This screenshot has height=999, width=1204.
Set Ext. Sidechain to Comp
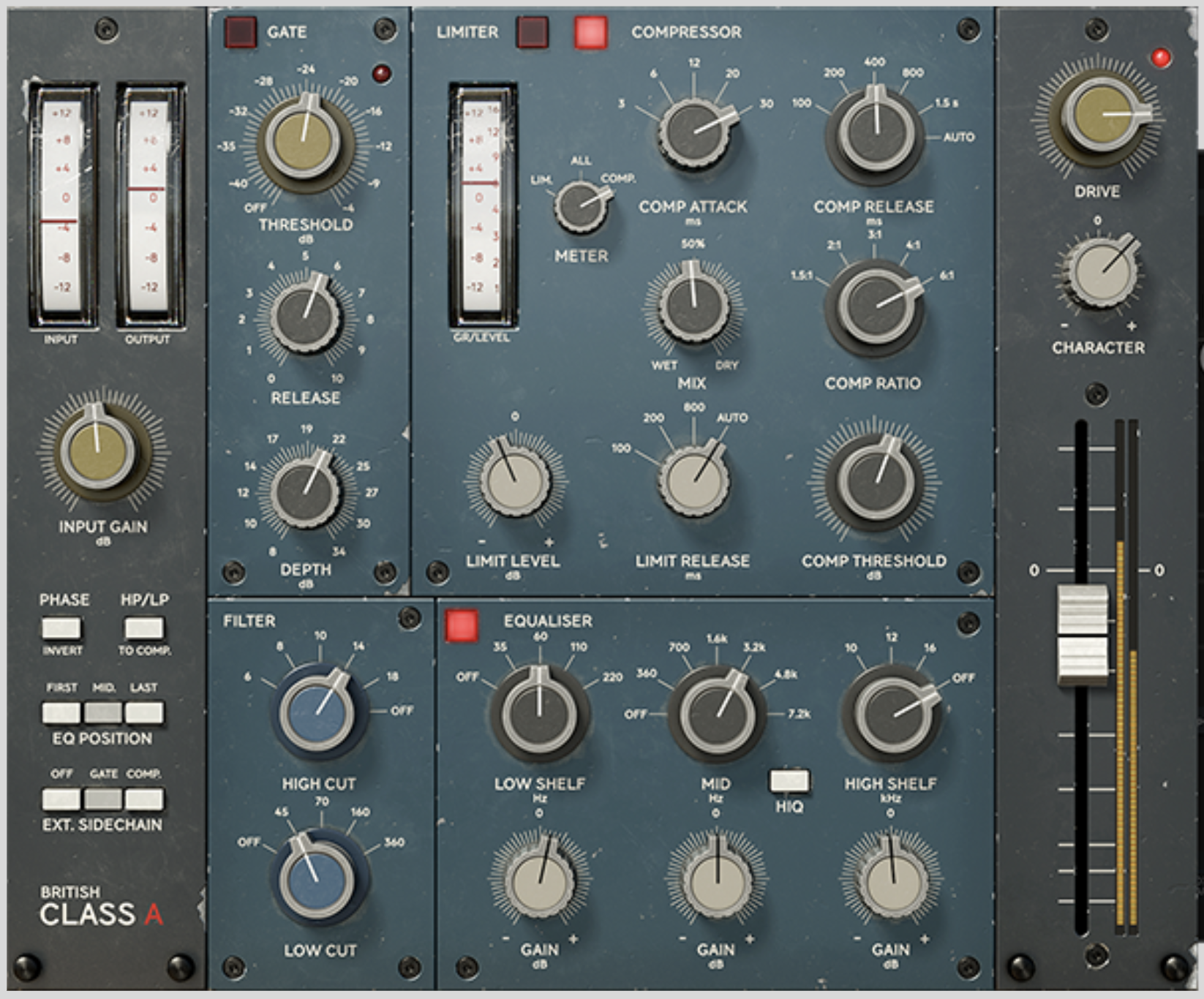tap(144, 799)
